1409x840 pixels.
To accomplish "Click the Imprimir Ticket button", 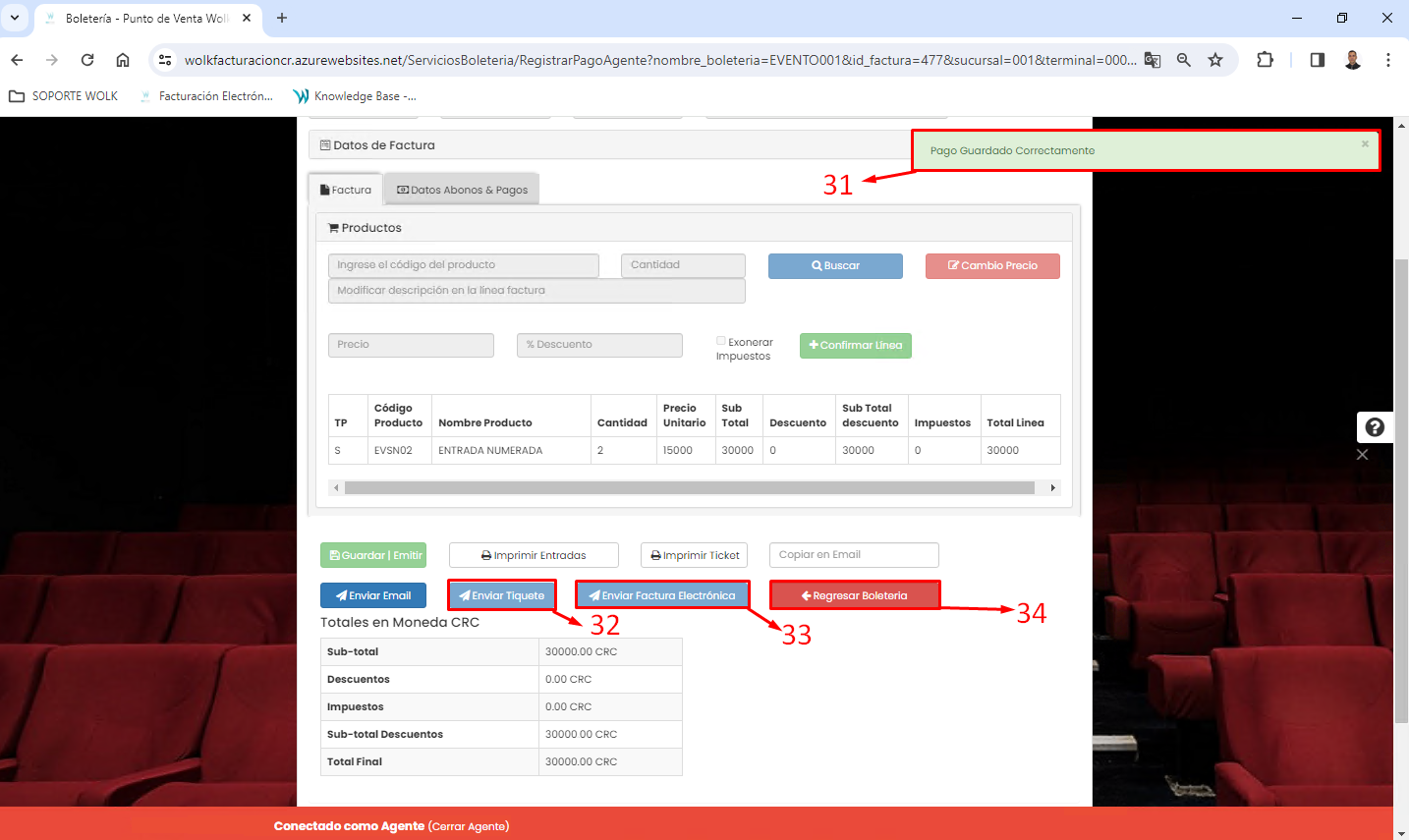I will (694, 555).
